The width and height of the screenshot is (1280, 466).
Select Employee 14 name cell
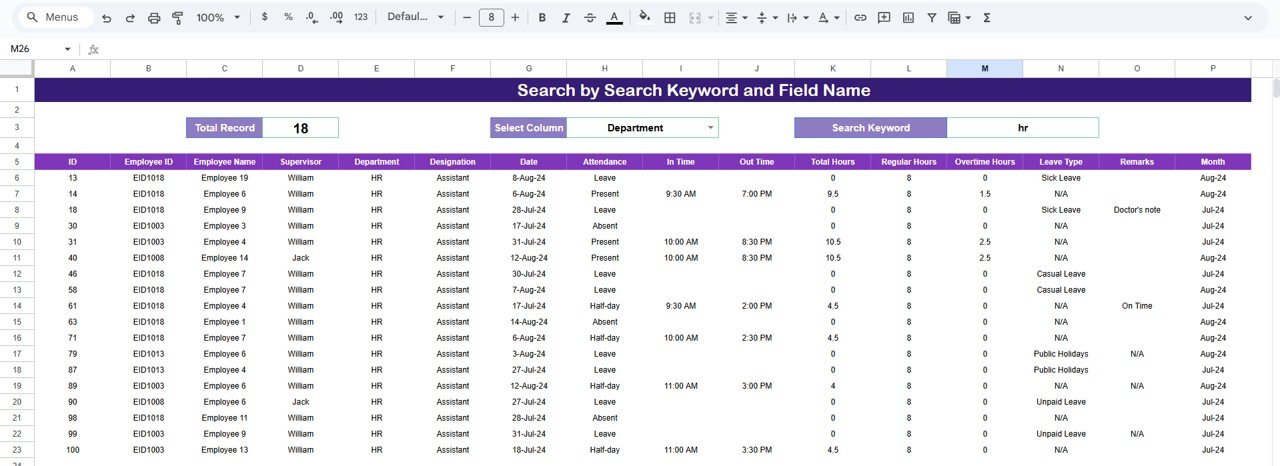[x=224, y=258]
